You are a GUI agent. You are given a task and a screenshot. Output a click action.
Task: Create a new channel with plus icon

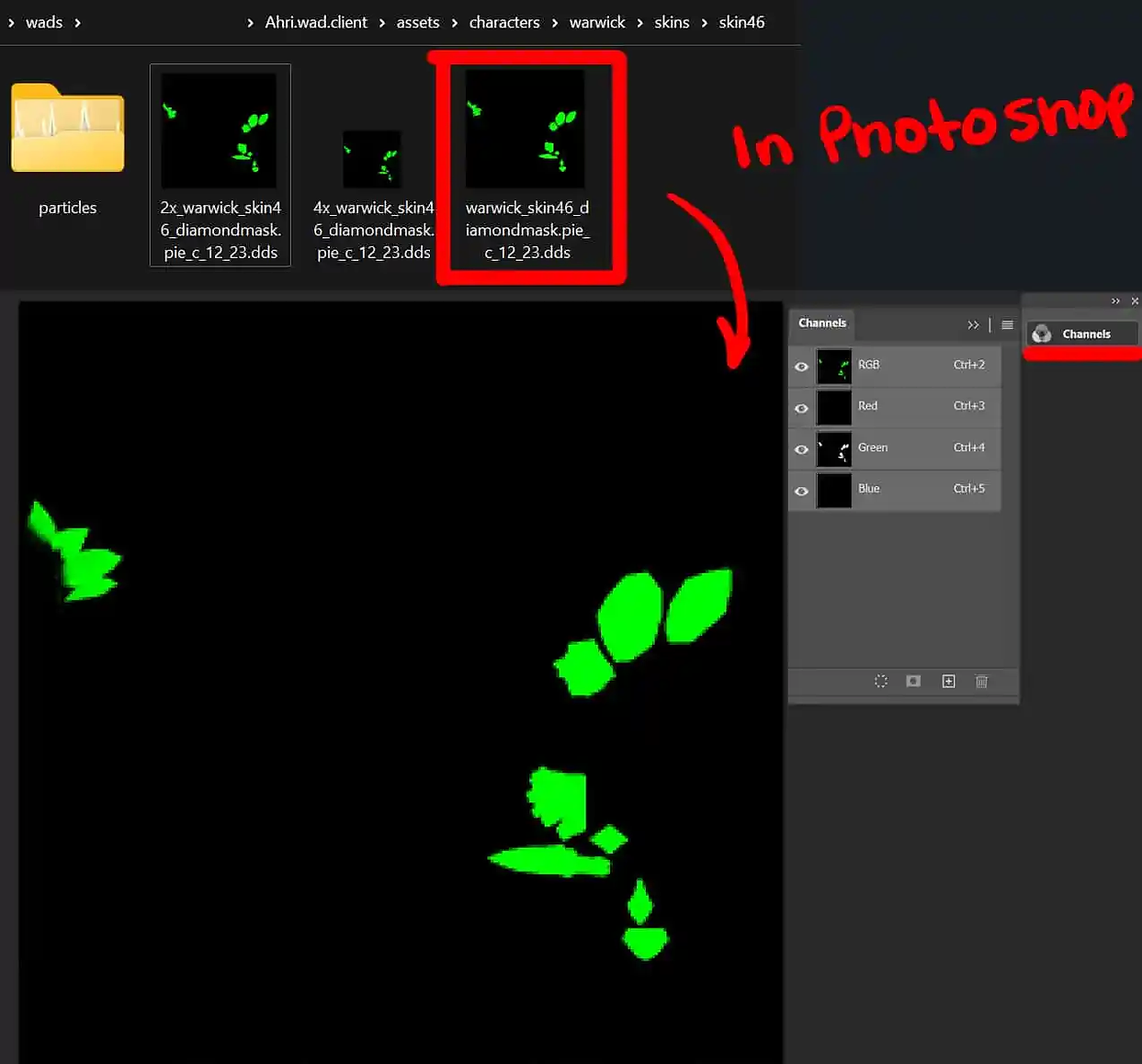948,681
